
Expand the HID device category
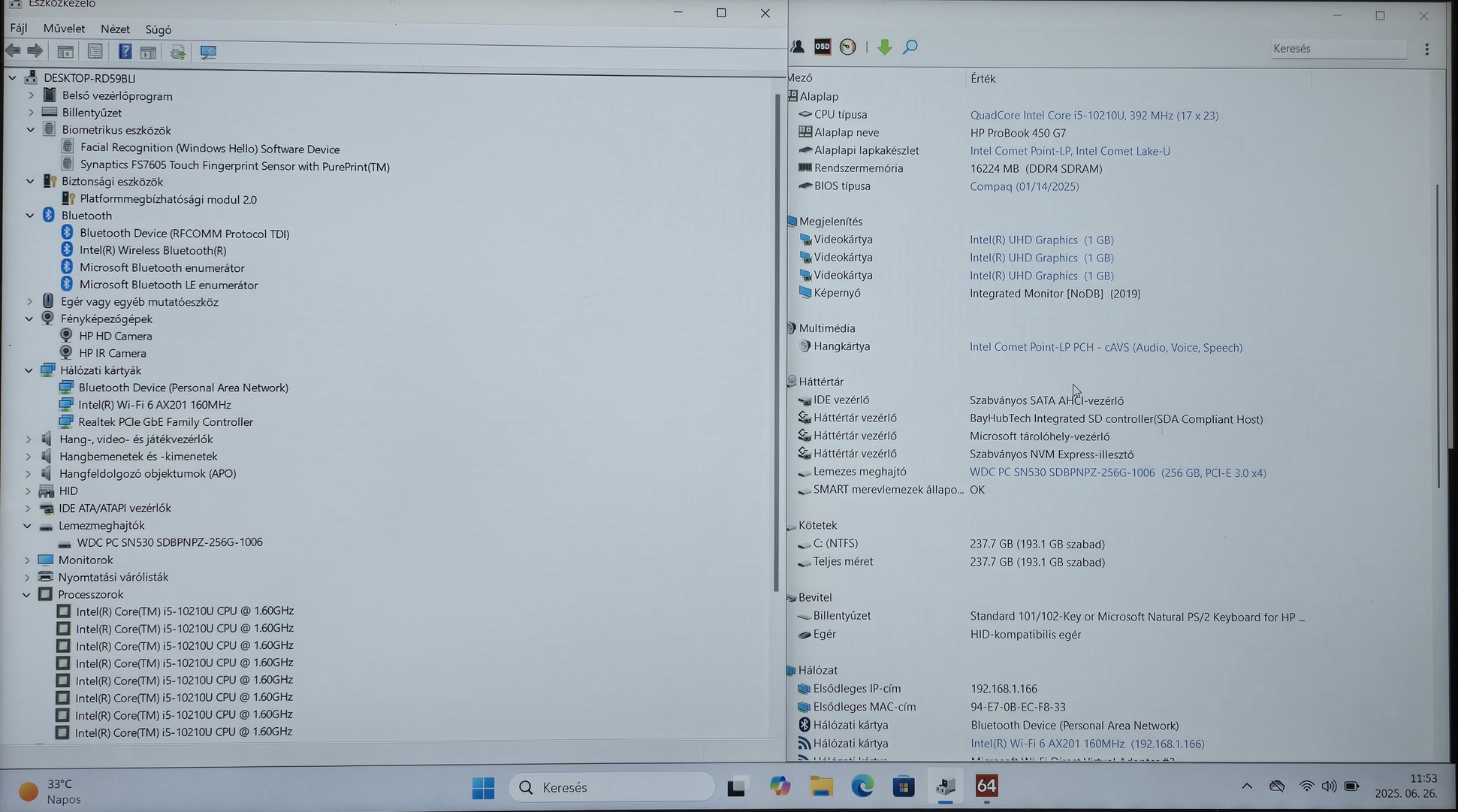pos(29,491)
